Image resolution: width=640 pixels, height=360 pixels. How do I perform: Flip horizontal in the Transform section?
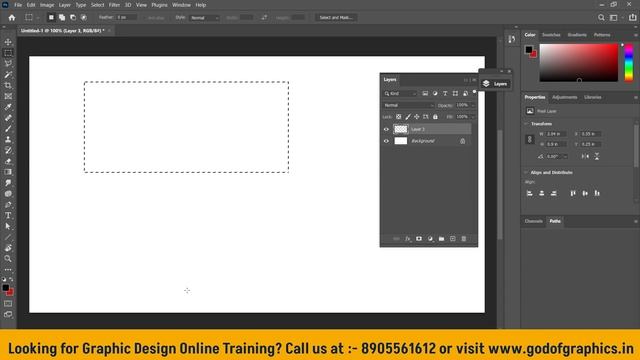[585, 156]
